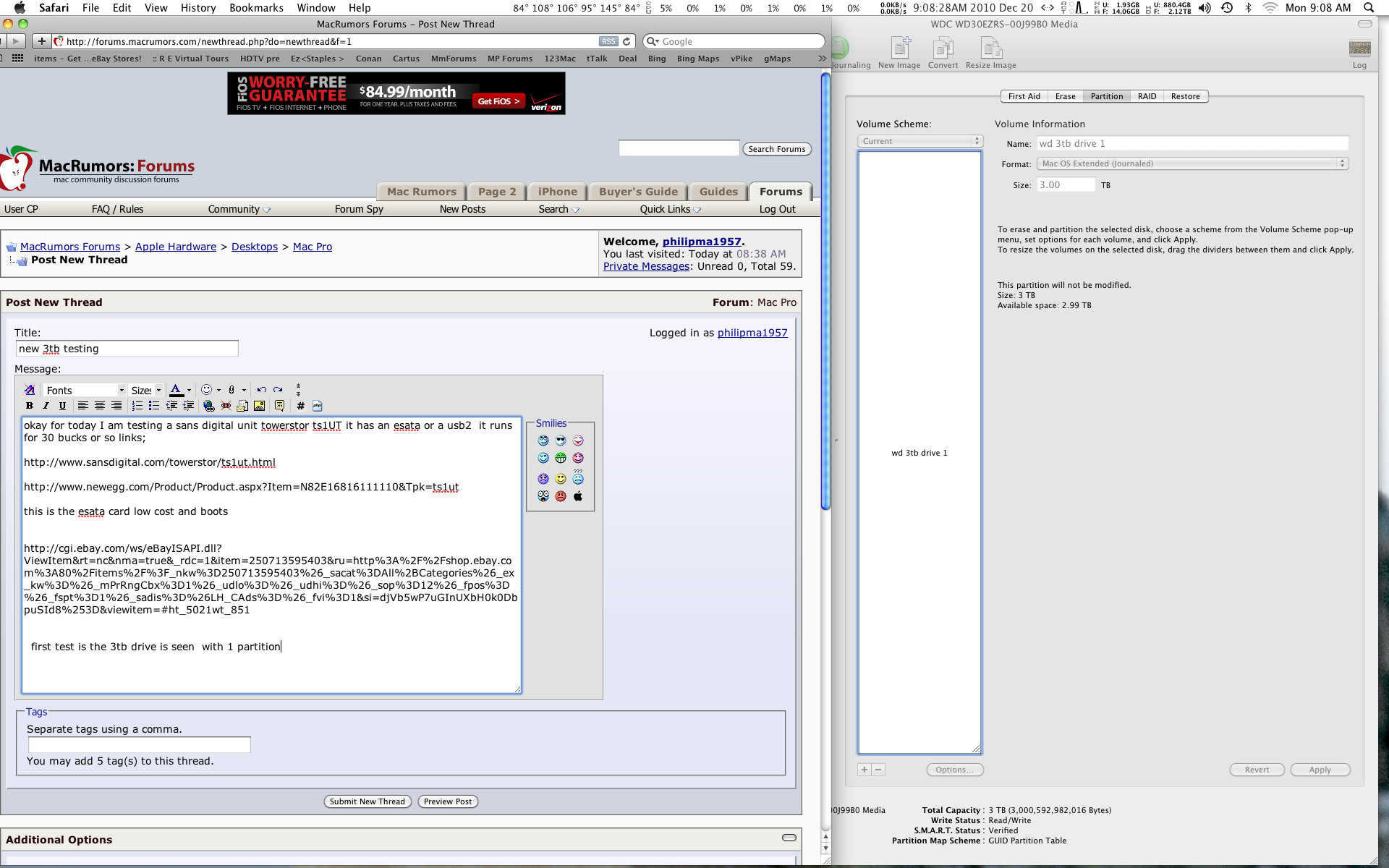Click the Search Forums button
This screenshot has width=1389, height=868.
click(777, 149)
